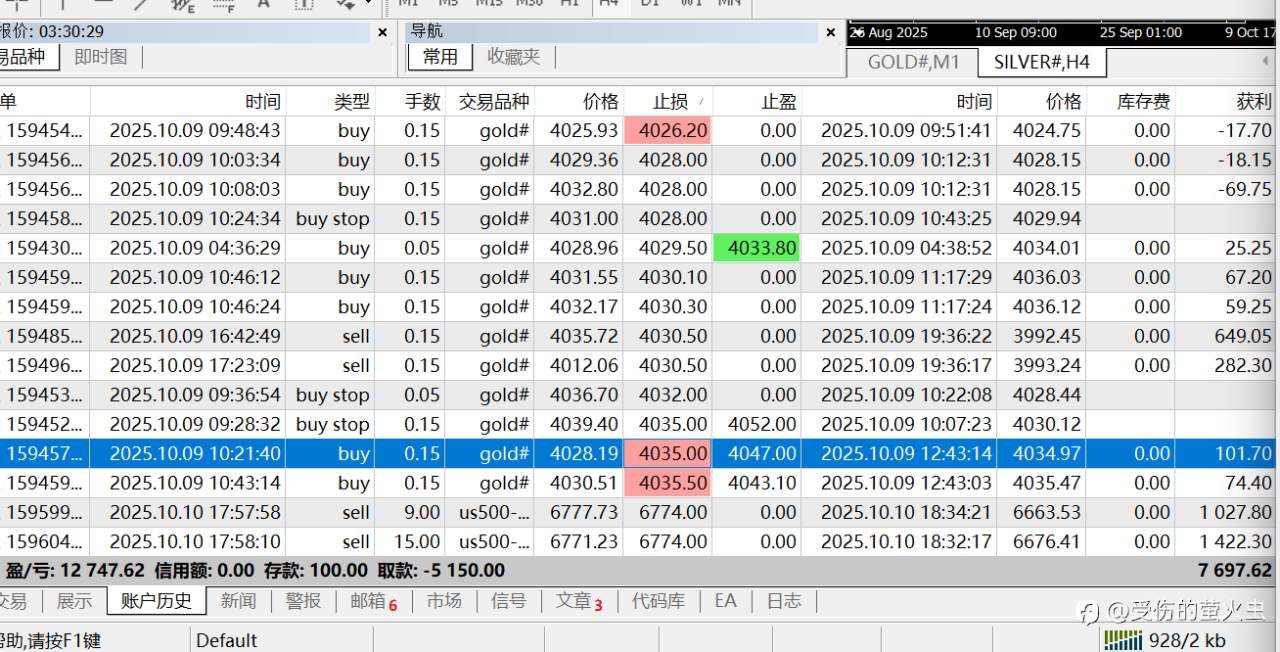Open the arrows tool dropdown arrow
This screenshot has width=1280, height=652.
point(368,7)
